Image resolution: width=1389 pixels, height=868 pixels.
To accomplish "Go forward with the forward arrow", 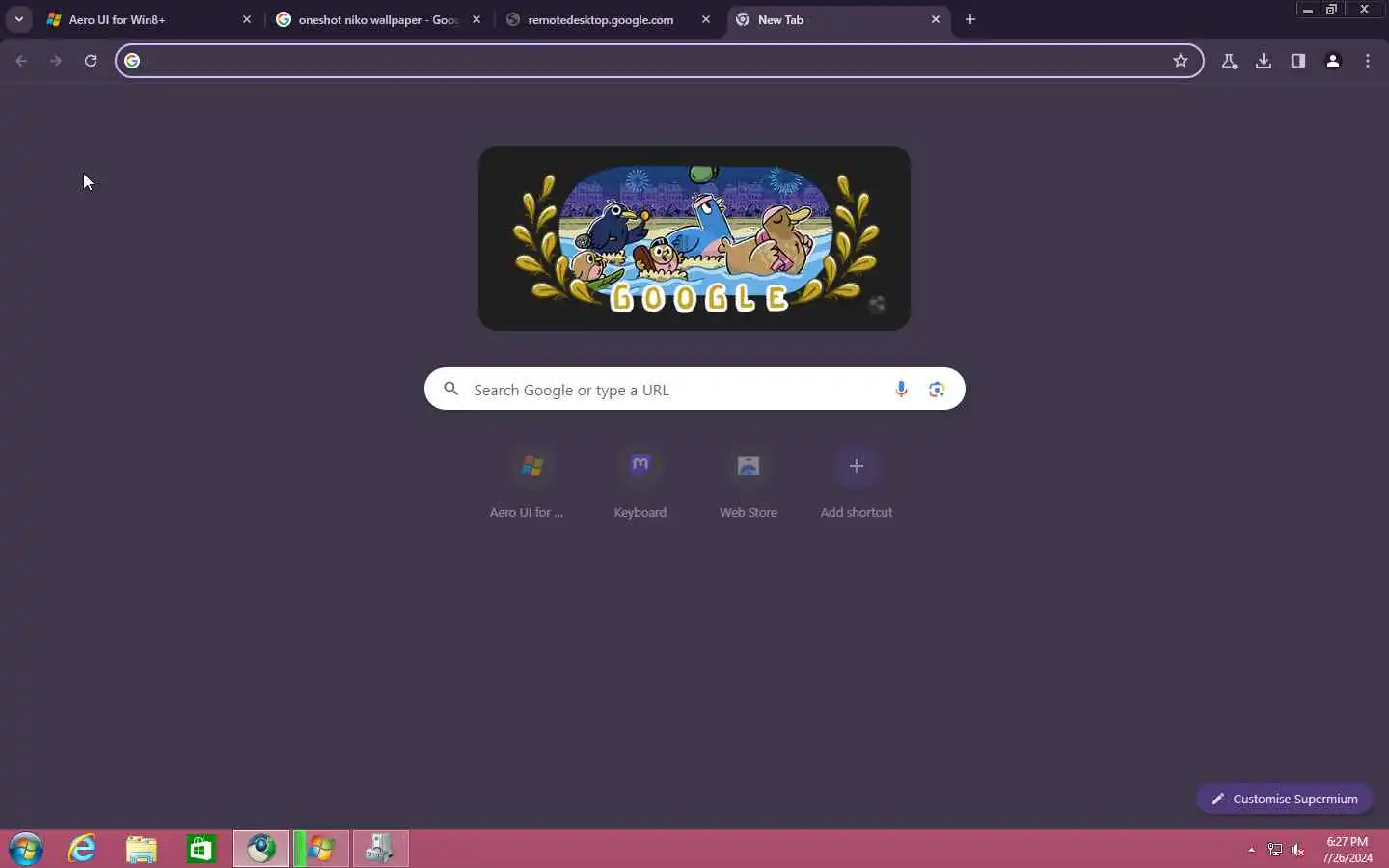I will [x=56, y=61].
